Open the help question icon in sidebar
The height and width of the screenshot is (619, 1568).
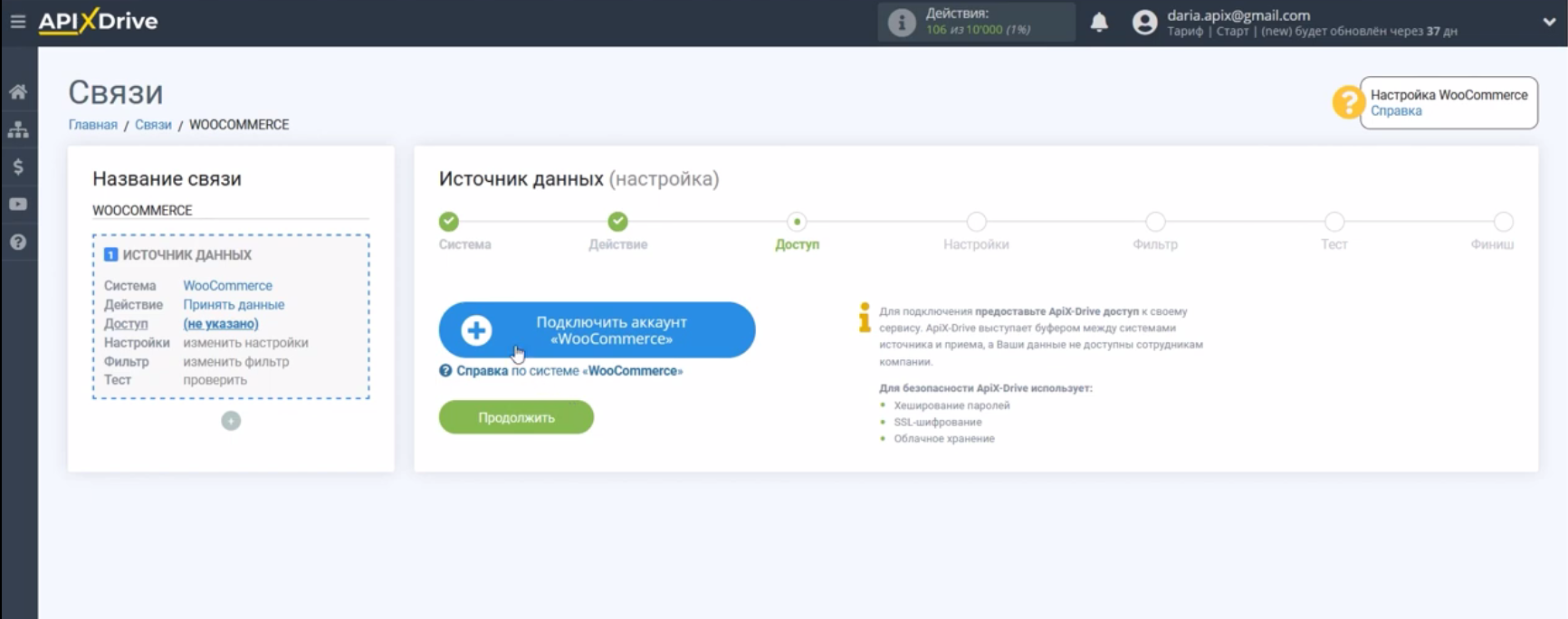click(x=18, y=242)
